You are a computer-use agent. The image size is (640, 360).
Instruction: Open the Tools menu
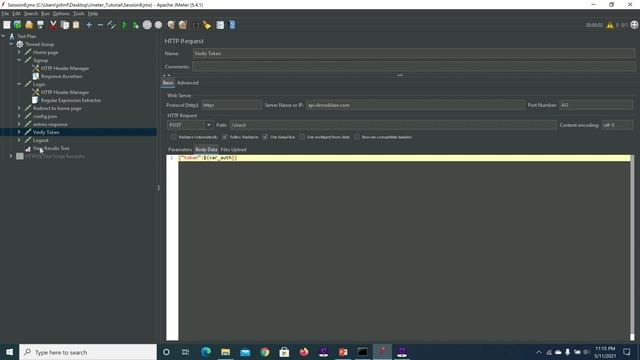78,13
